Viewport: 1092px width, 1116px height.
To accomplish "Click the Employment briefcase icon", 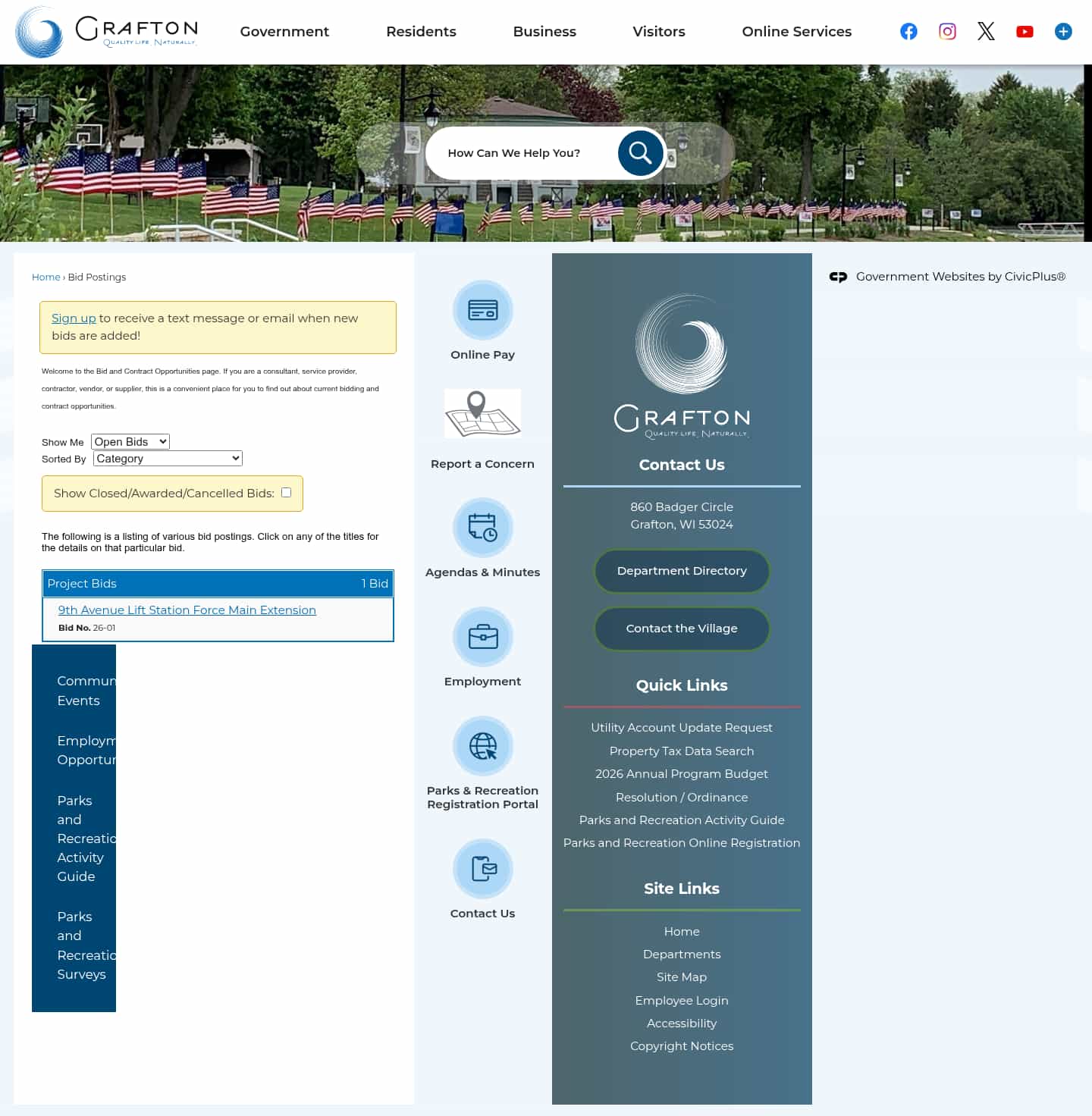I will click(482, 637).
